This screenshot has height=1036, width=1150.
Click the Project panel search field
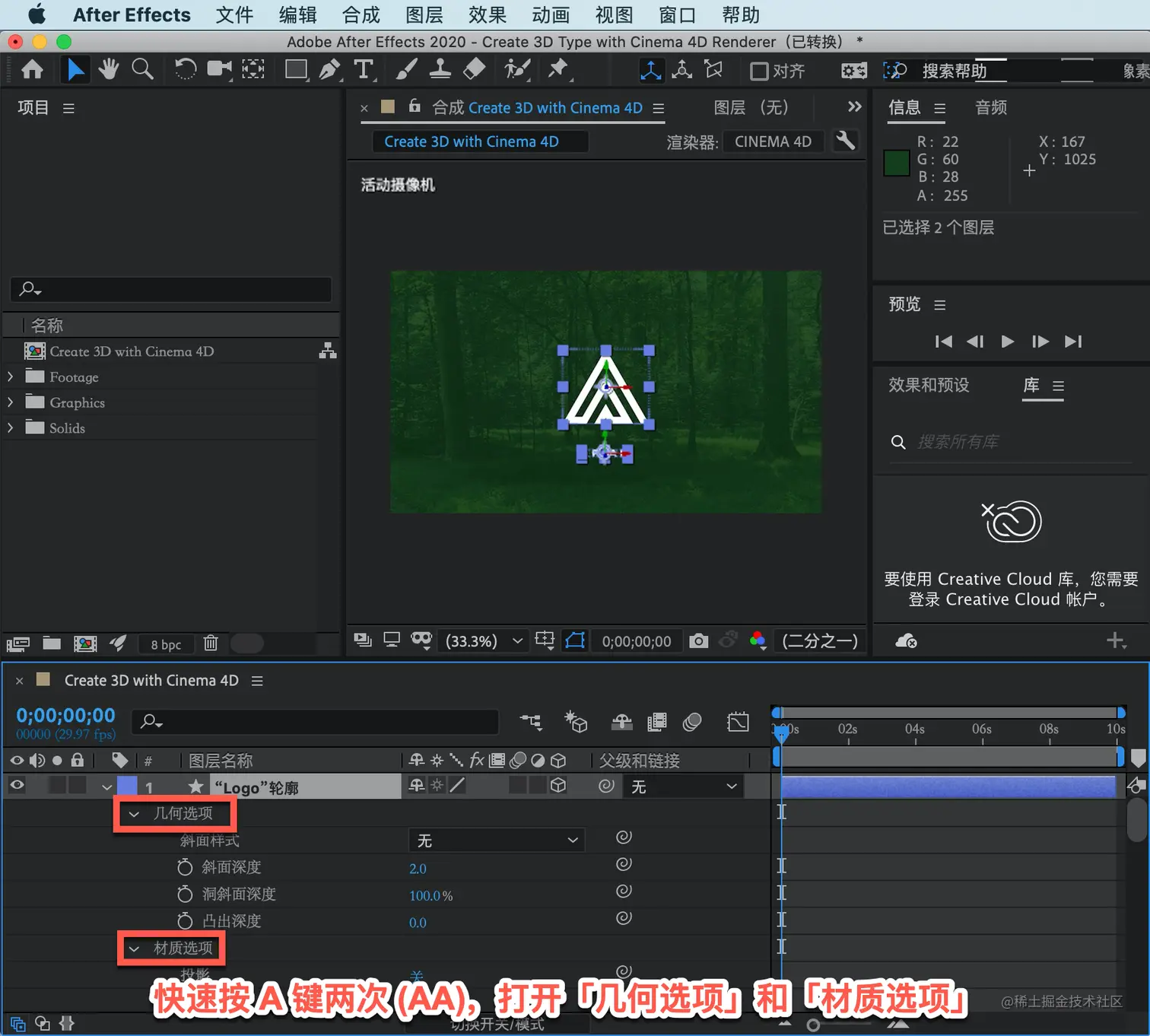pos(171,289)
